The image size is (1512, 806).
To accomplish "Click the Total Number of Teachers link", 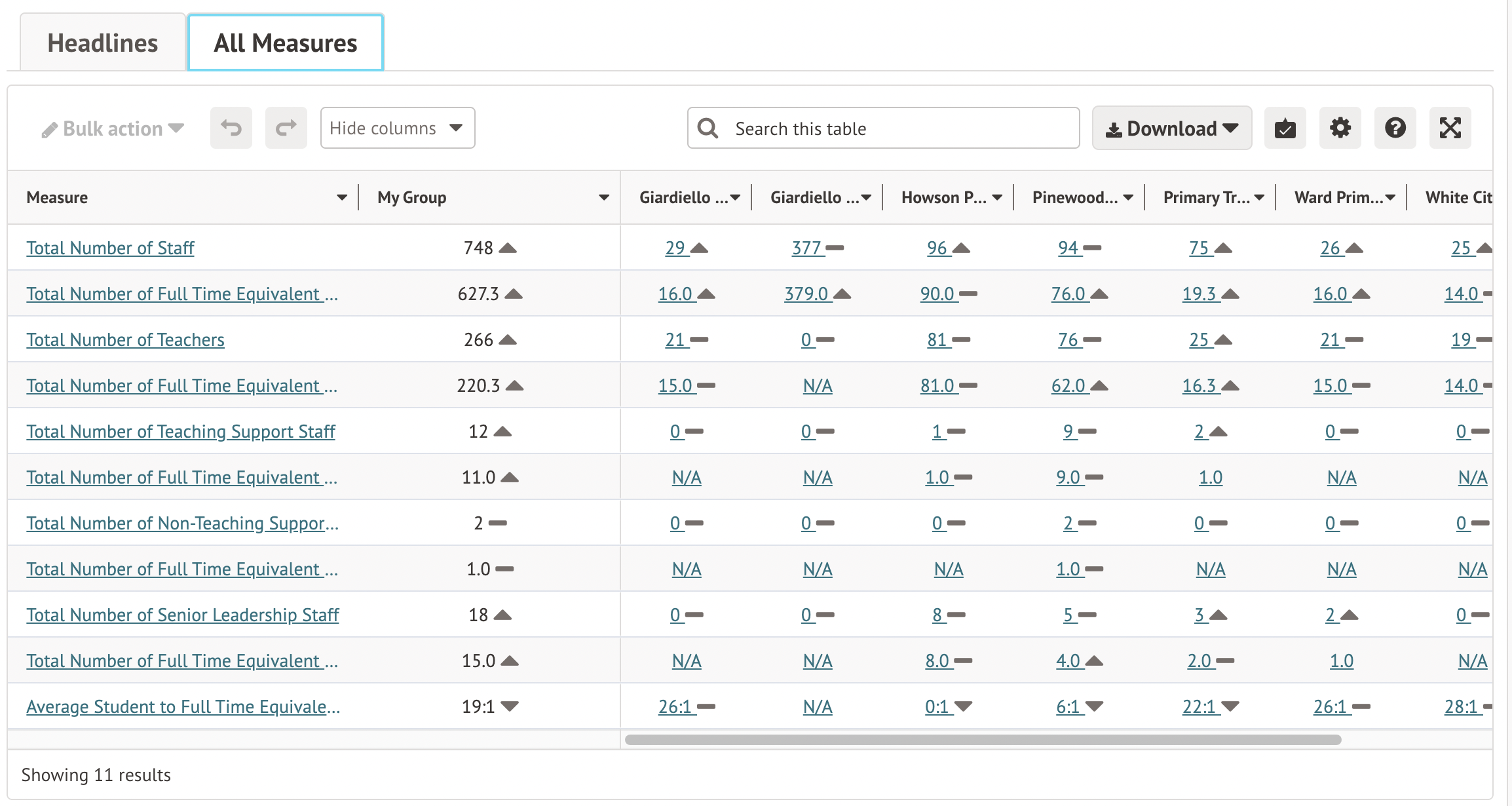I will click(125, 339).
